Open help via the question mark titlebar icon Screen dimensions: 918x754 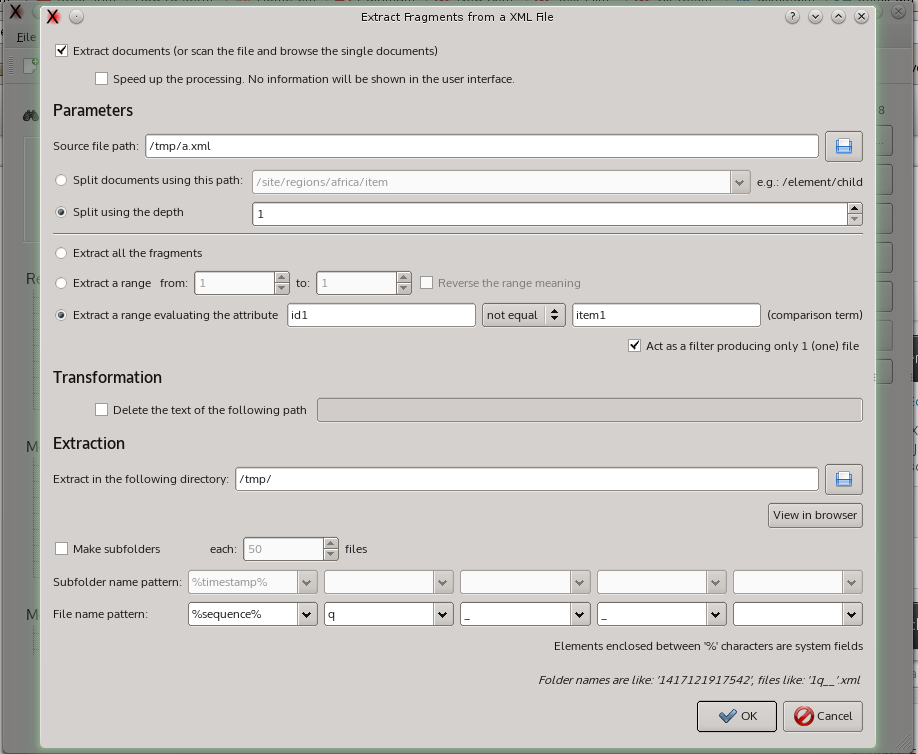[791, 17]
